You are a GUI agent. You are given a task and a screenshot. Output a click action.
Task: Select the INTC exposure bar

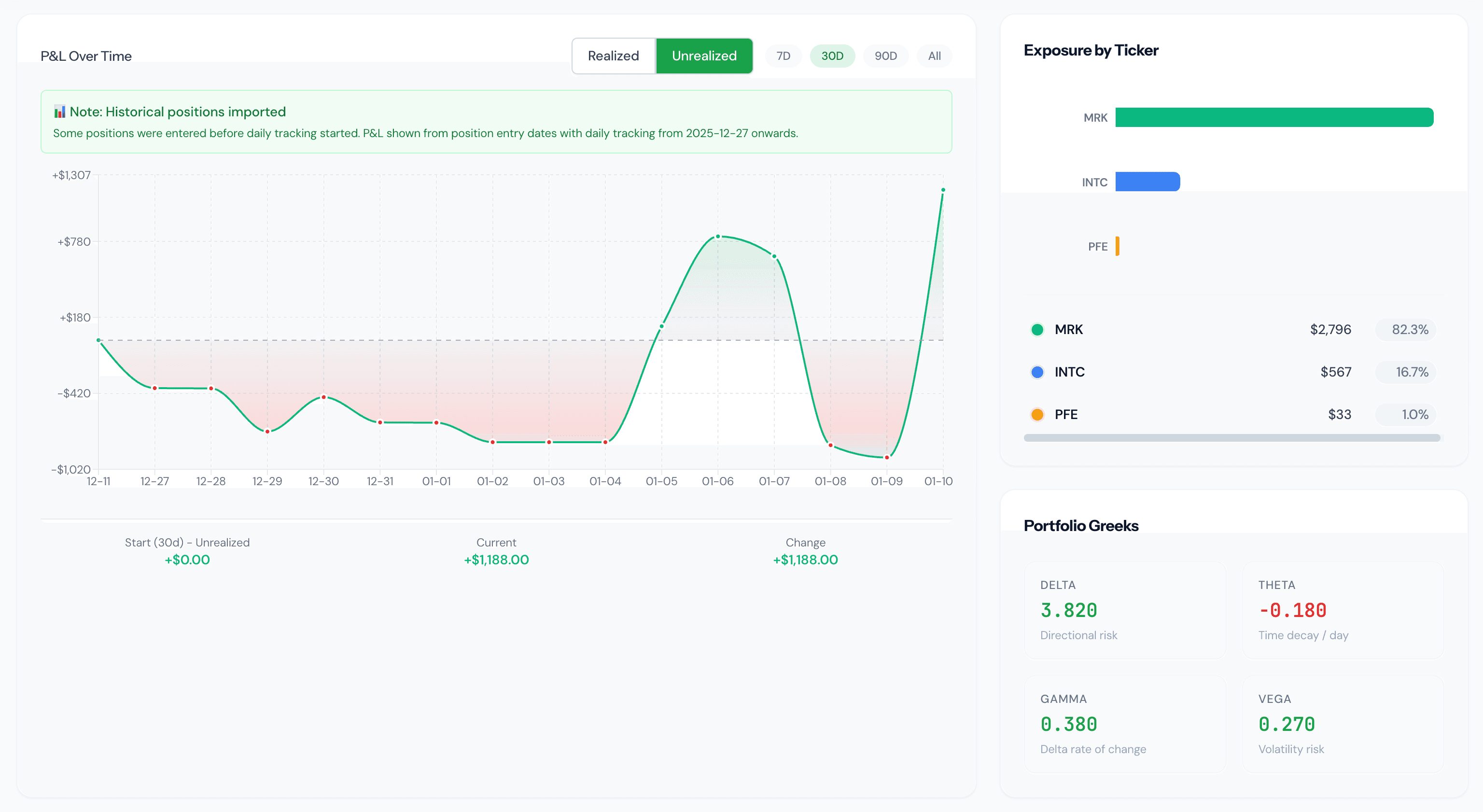coord(1147,182)
